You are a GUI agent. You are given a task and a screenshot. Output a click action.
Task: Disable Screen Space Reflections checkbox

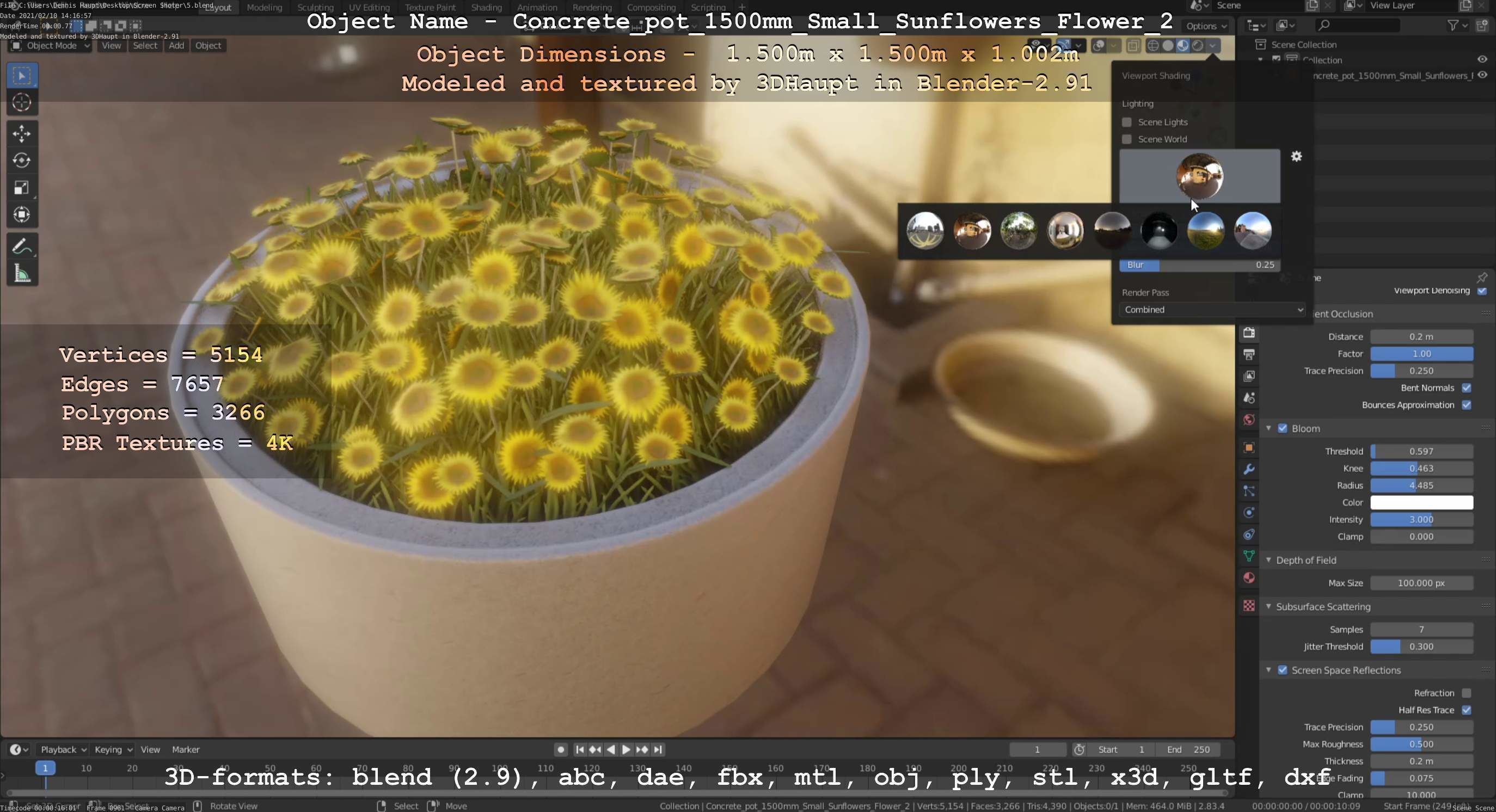pos(1283,670)
